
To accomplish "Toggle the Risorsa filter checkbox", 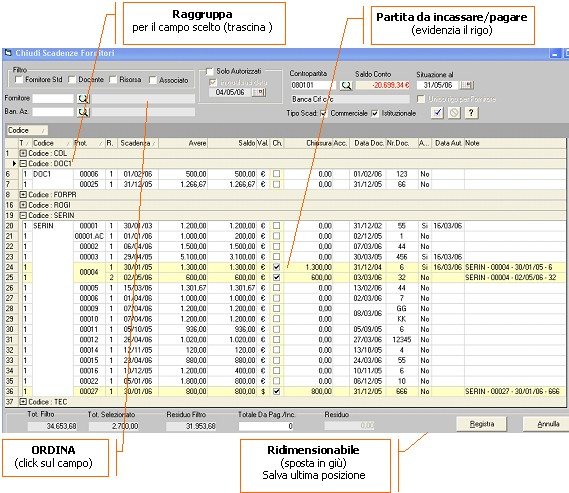I will click(113, 79).
